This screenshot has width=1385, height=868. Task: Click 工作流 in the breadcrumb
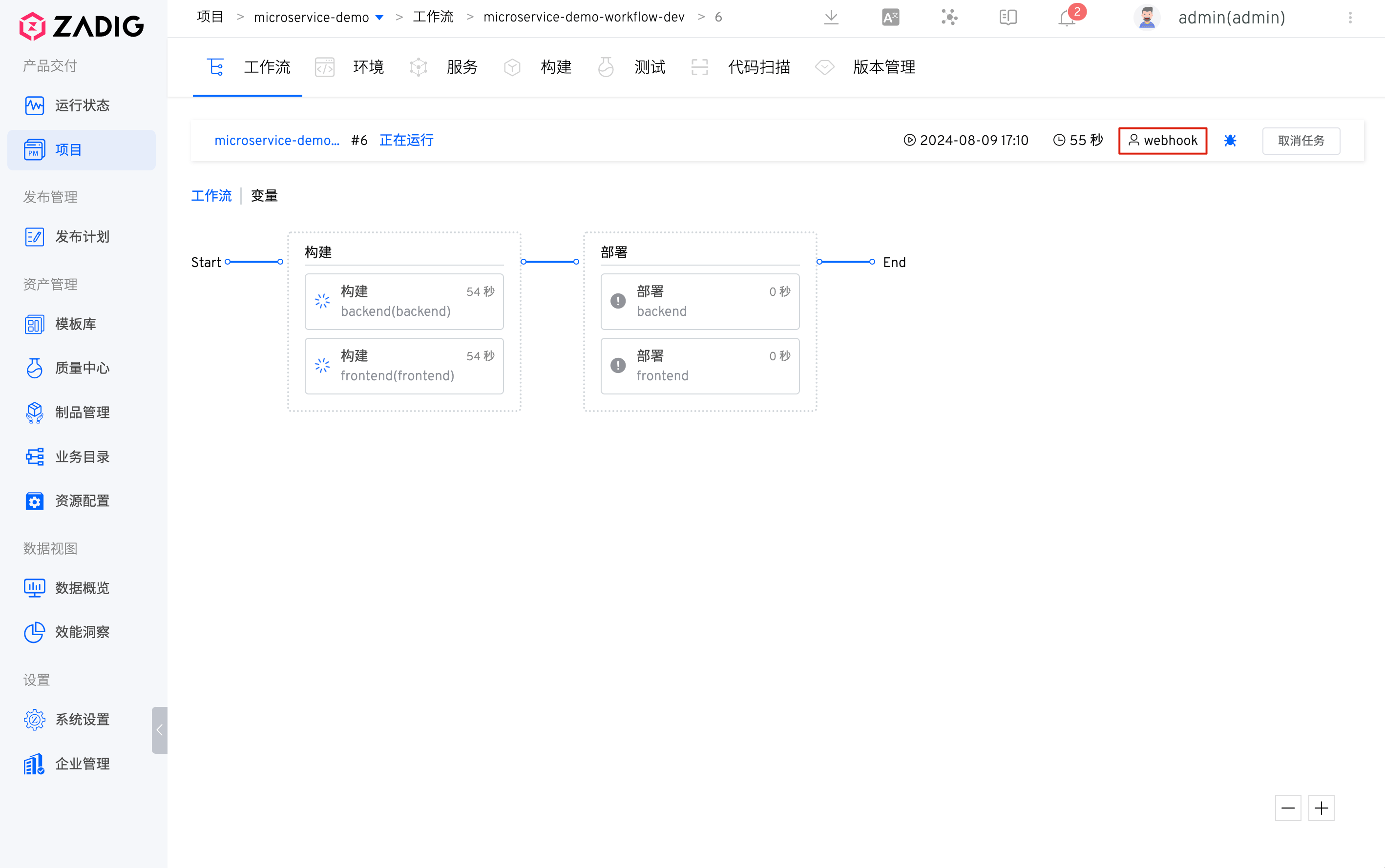coord(433,17)
